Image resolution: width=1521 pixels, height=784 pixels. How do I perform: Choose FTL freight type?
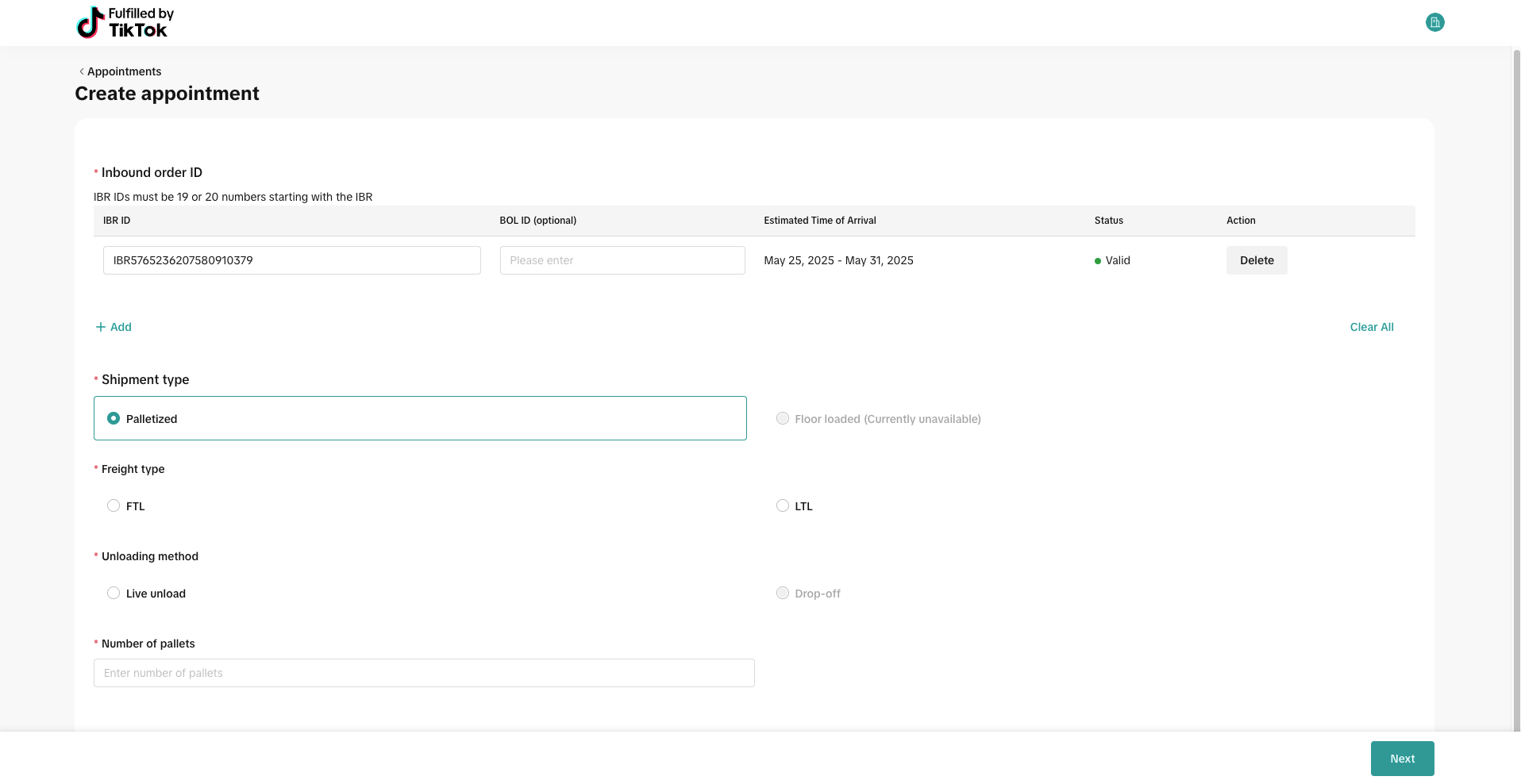(x=114, y=506)
